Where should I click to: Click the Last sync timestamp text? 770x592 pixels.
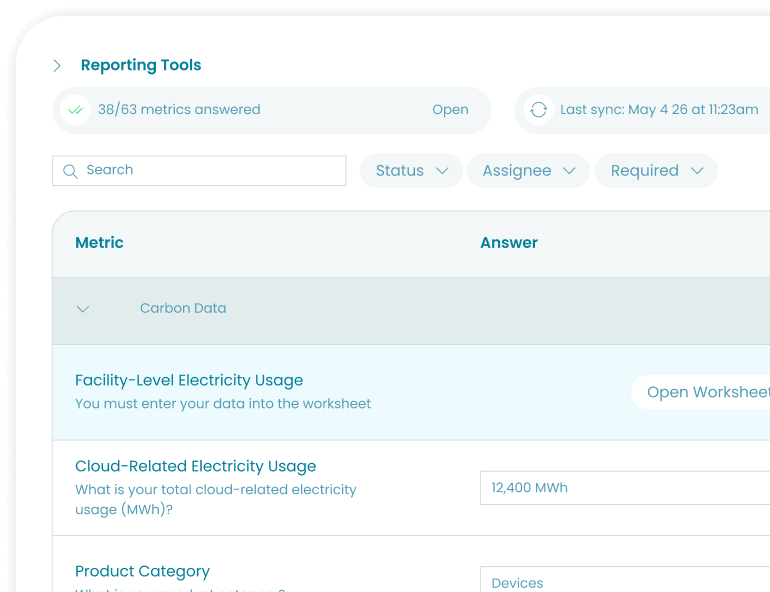point(659,109)
